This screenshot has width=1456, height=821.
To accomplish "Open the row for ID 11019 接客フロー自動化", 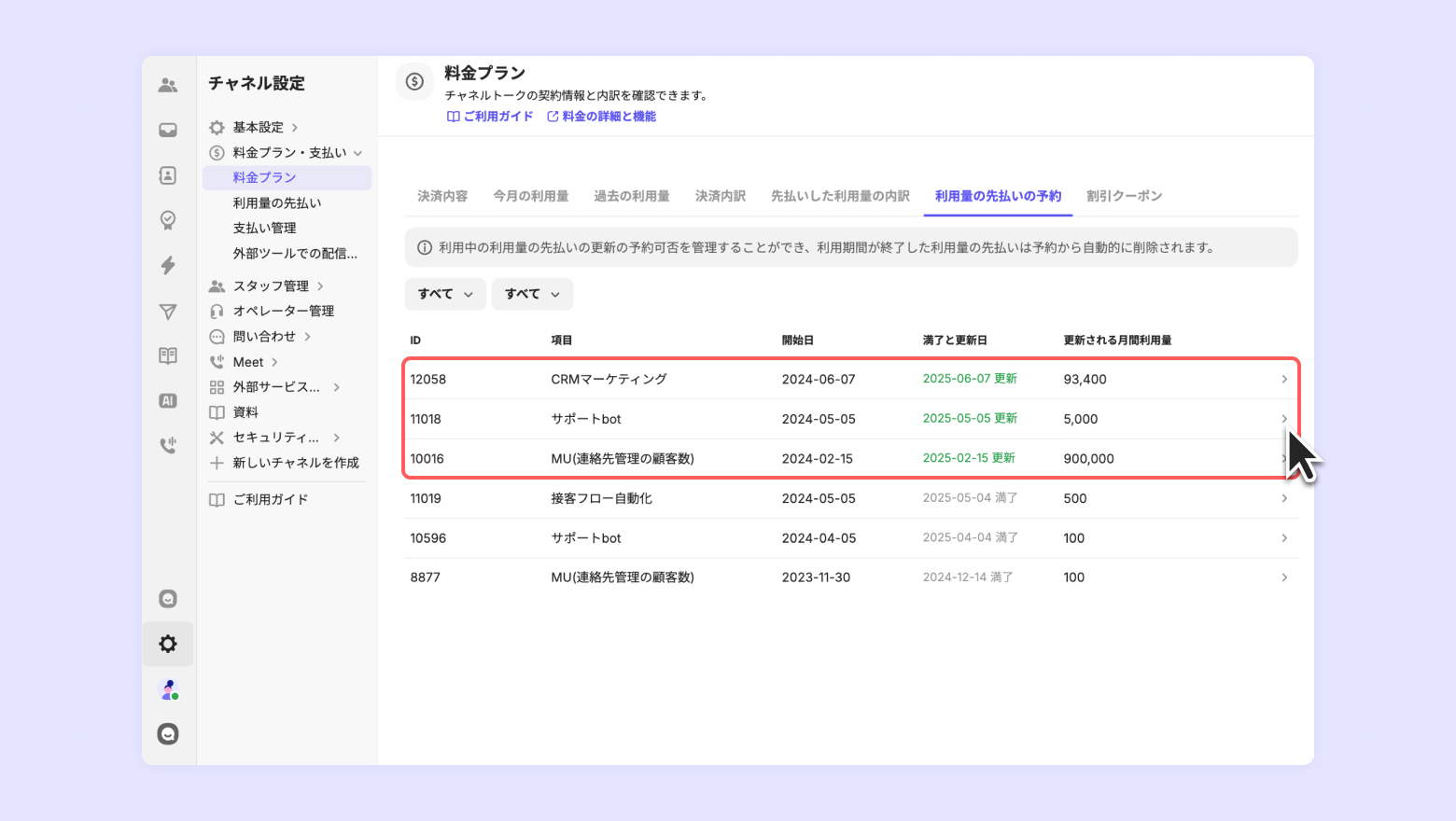I will 849,498.
